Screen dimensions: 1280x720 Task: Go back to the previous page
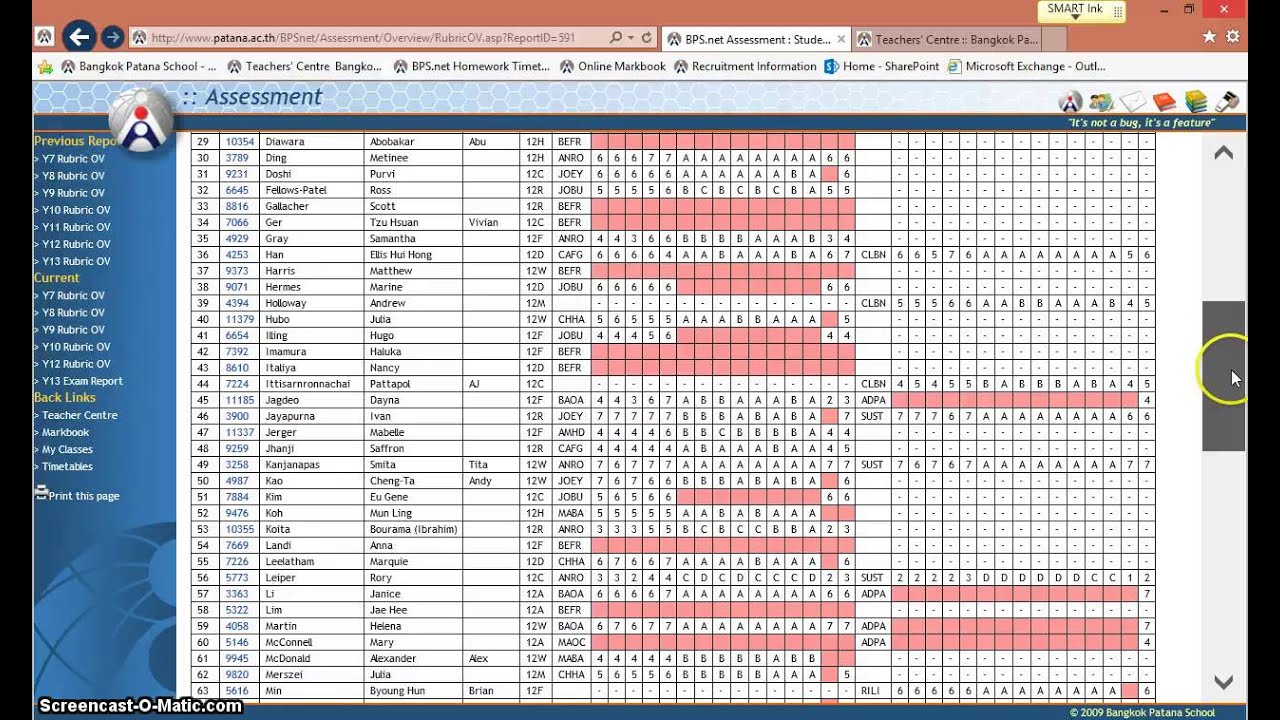point(78,38)
